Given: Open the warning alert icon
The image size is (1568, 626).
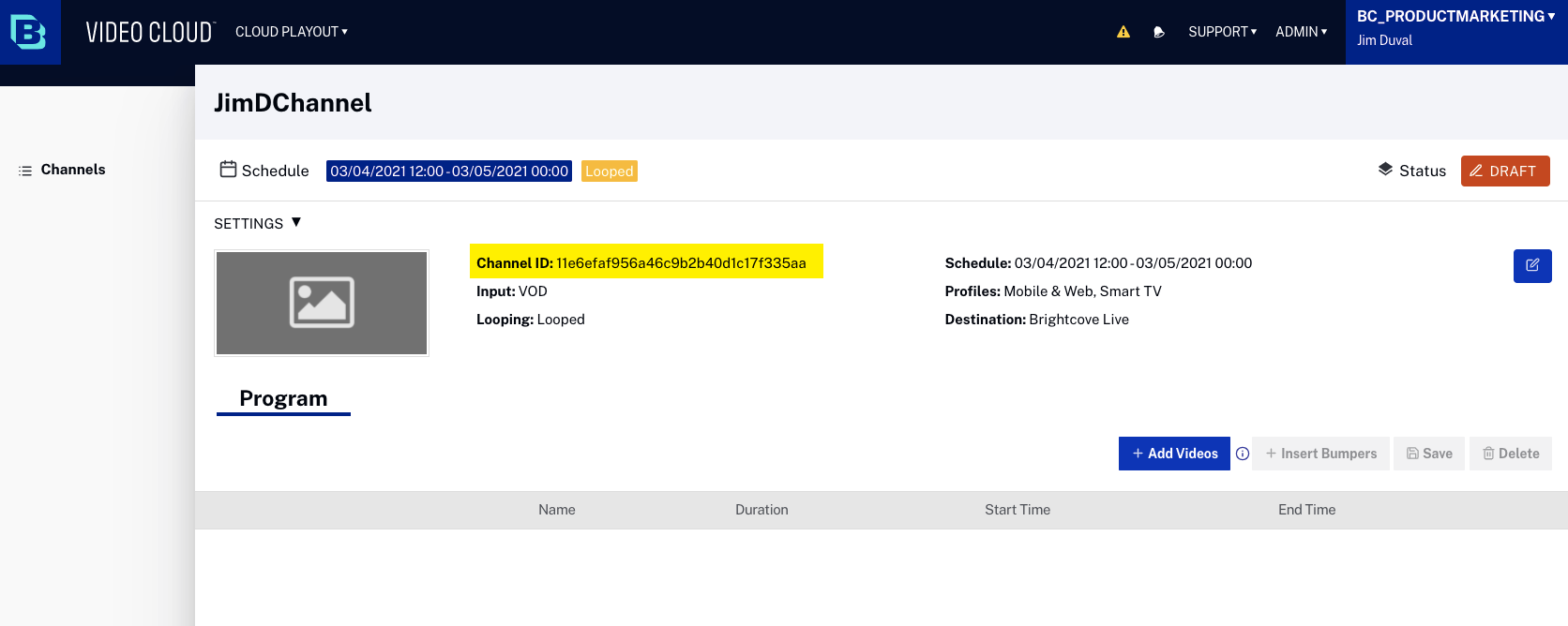Looking at the screenshot, I should tap(1123, 32).
